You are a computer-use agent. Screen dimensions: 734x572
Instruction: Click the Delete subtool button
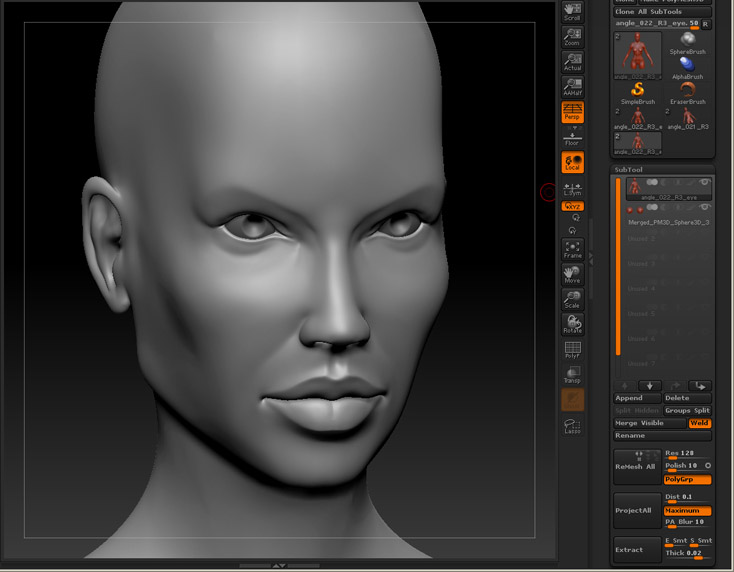(687, 398)
